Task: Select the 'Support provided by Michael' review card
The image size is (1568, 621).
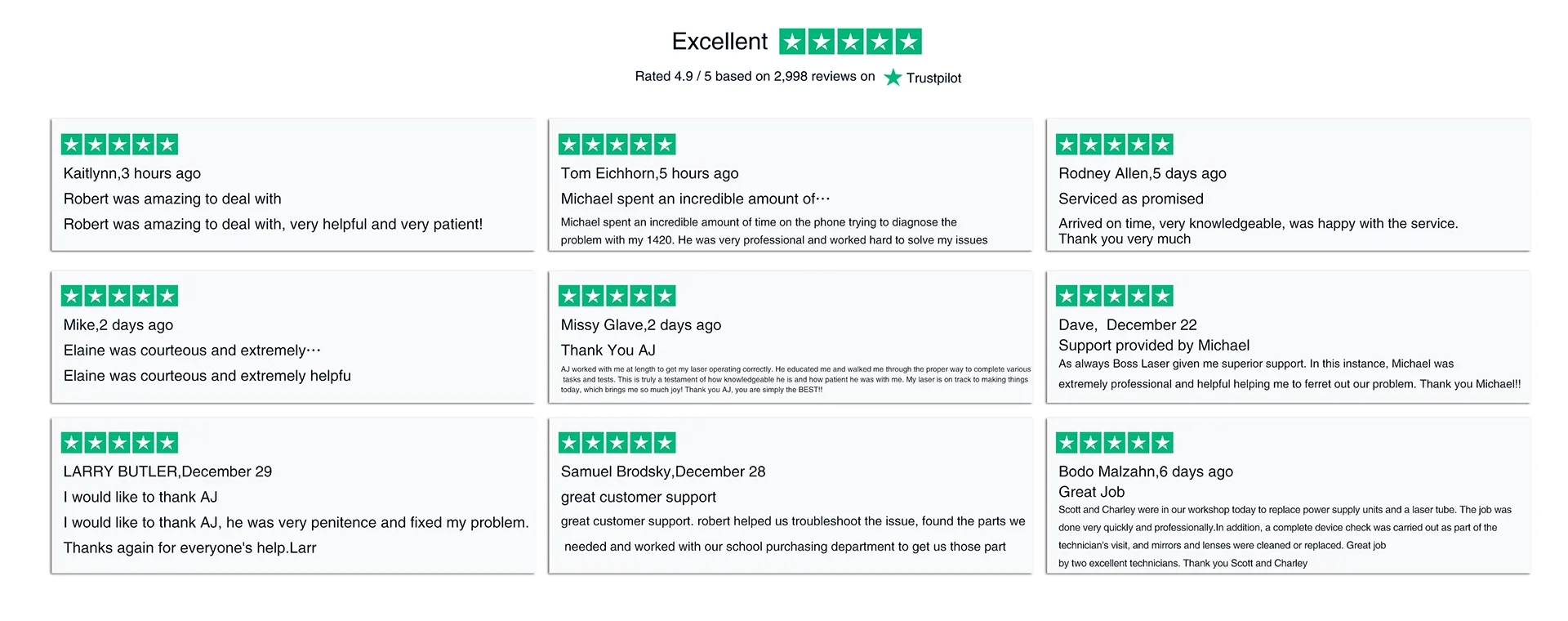Action: [1288, 337]
